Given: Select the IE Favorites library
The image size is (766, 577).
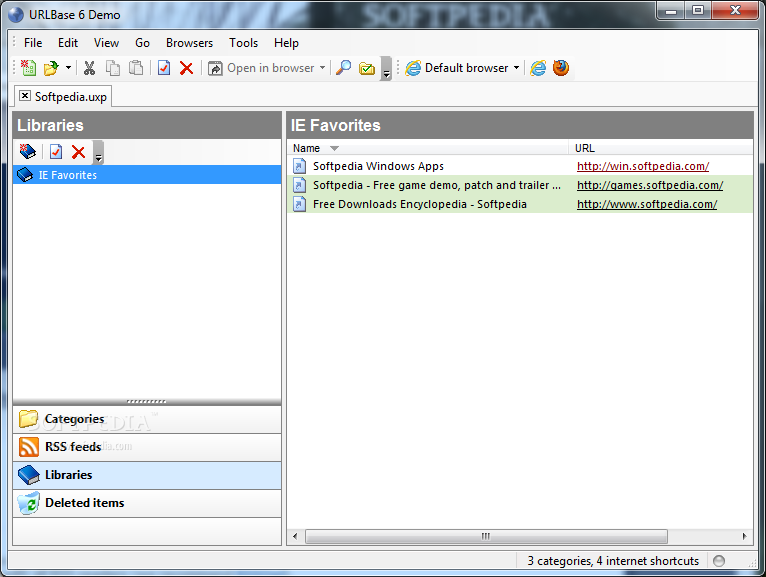Looking at the screenshot, I should 147,175.
